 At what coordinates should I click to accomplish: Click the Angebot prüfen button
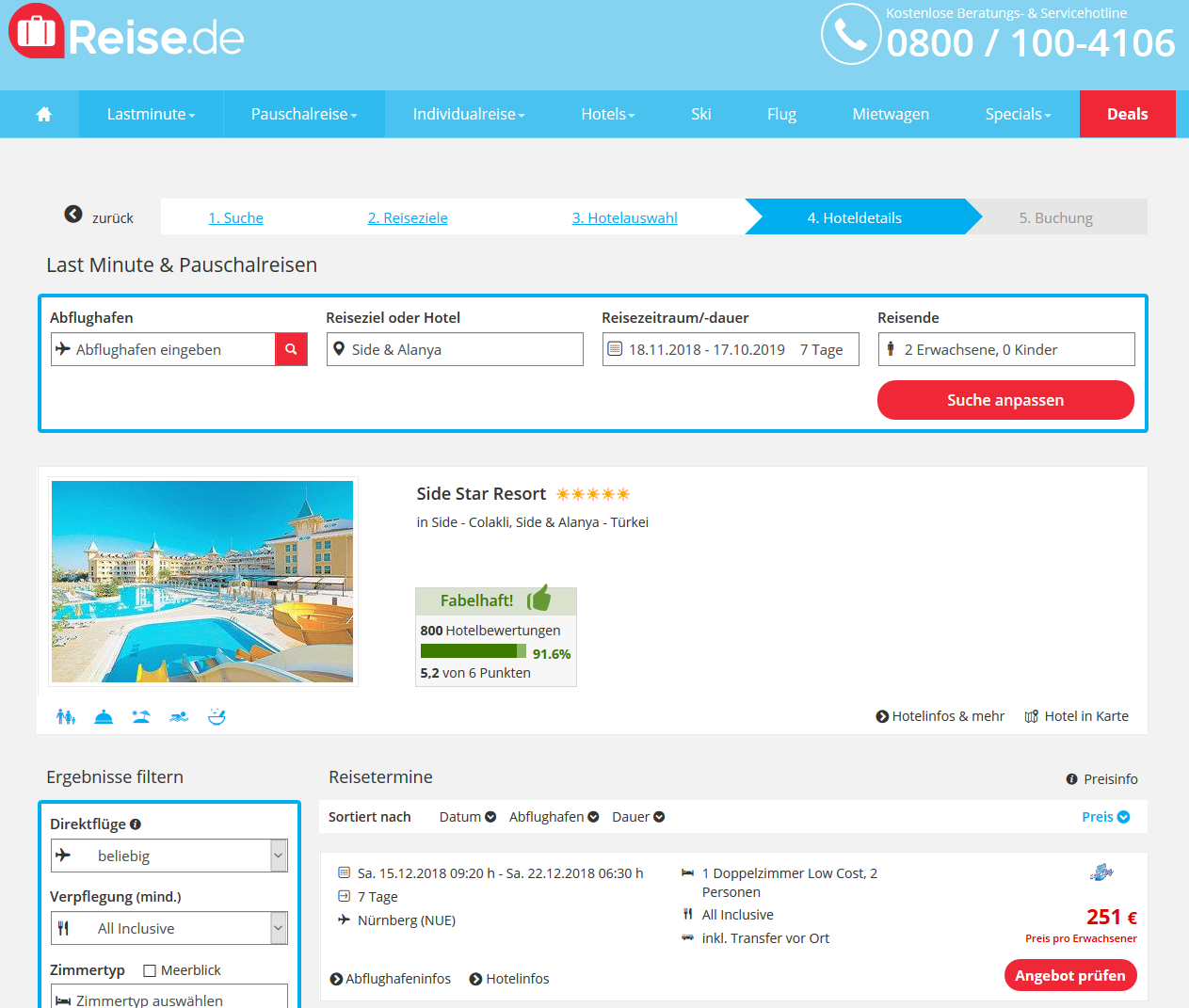(1070, 975)
